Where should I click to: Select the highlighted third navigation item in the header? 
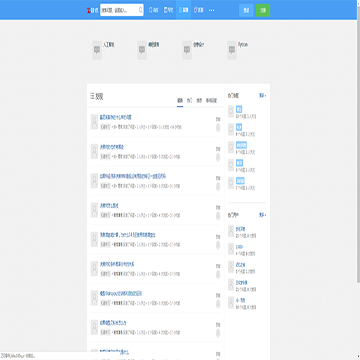(184, 10)
